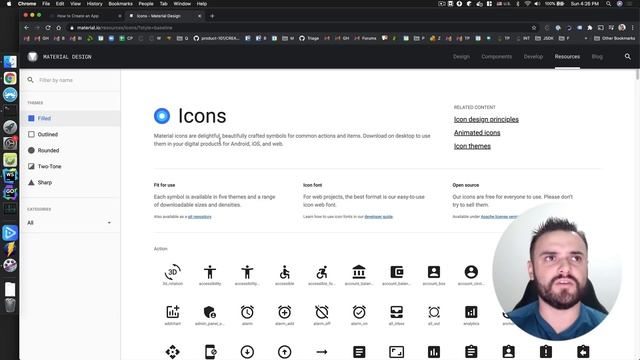The height and width of the screenshot is (360, 640).
Task: Open Icon design principles link
Action: point(486,120)
